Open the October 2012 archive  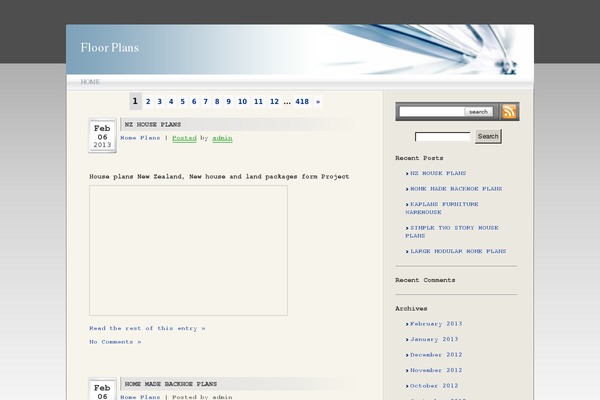tap(434, 386)
